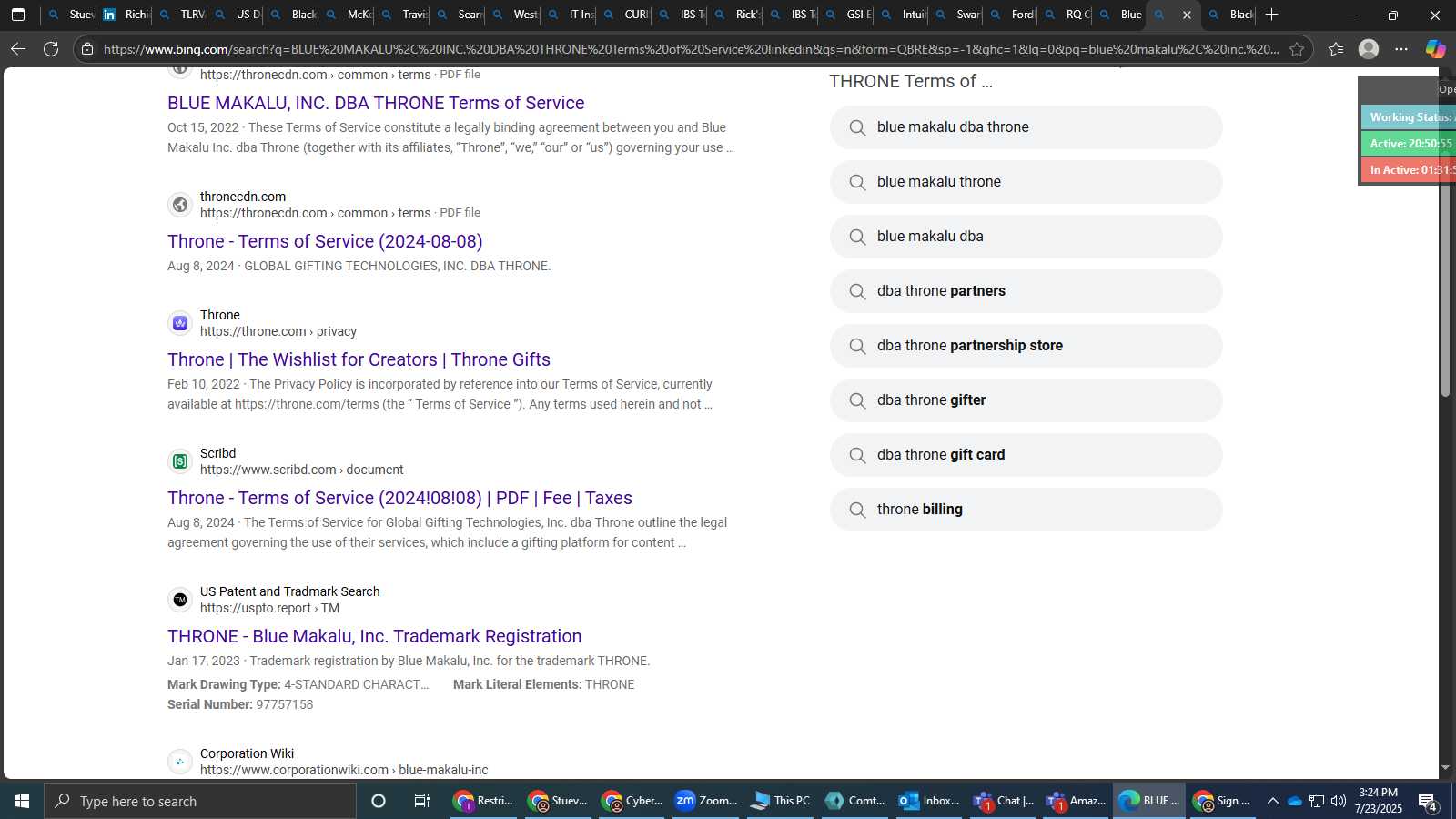Click the Corporation Wiki favicon
This screenshot has height=819, width=1456.
[180, 762]
